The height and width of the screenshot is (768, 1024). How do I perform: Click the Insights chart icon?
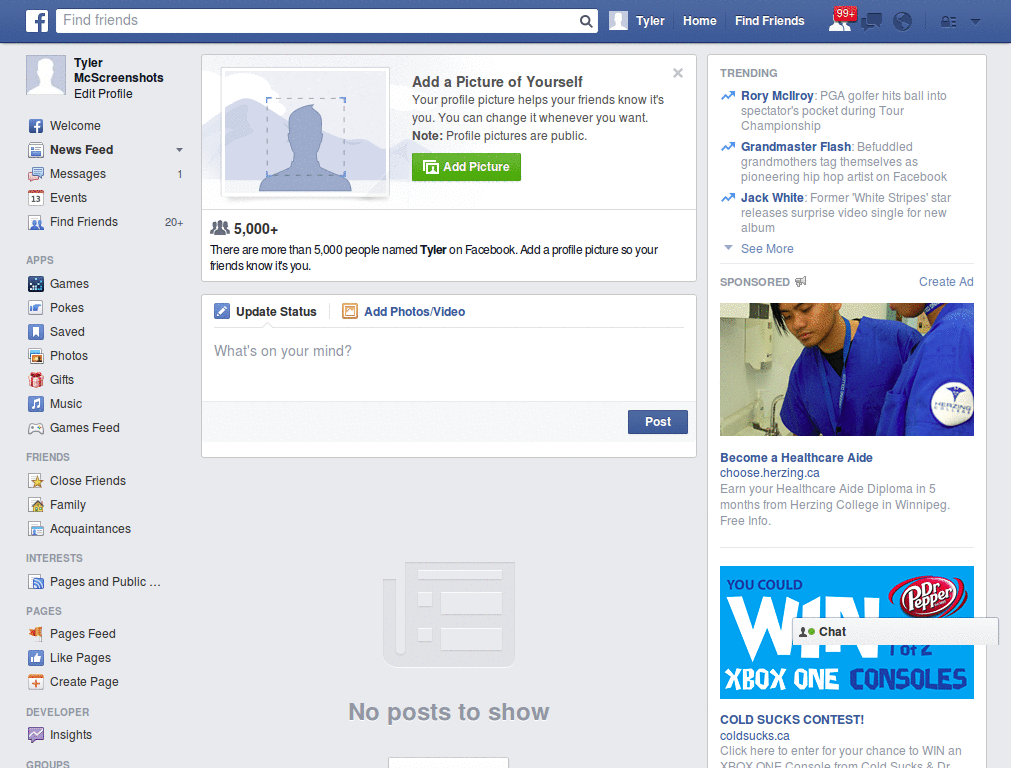(x=36, y=735)
